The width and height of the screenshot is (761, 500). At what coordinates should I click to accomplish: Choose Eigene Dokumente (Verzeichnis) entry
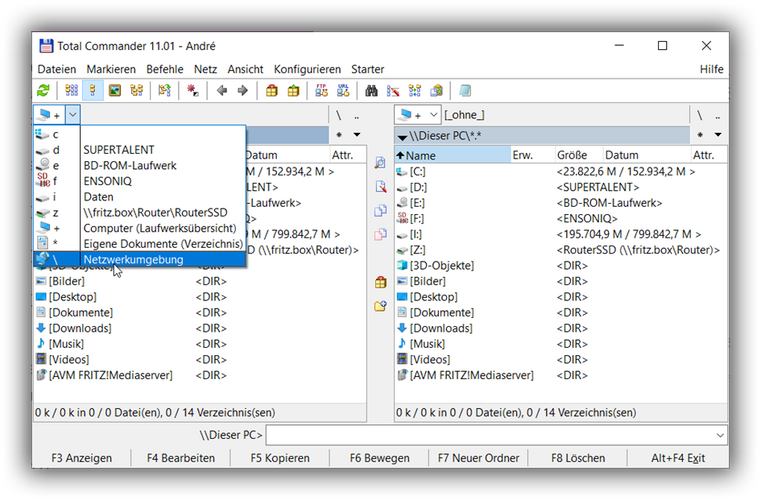tap(140, 244)
